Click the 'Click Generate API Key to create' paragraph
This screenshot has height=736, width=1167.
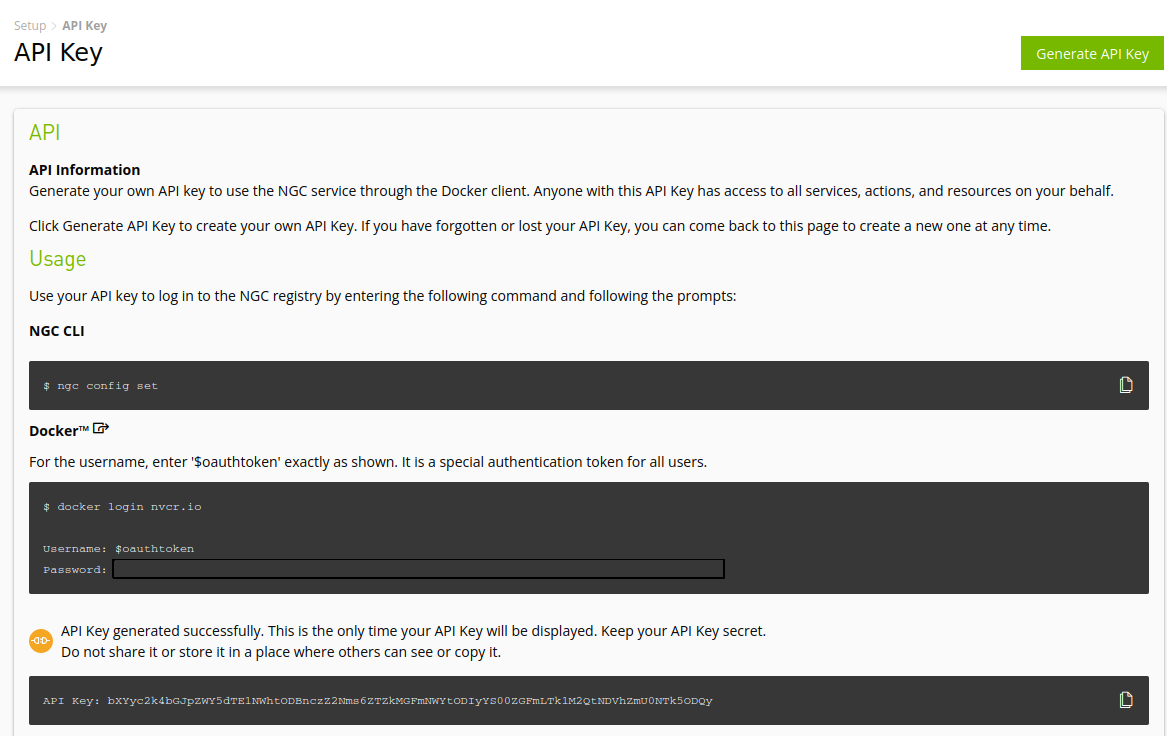coord(540,226)
